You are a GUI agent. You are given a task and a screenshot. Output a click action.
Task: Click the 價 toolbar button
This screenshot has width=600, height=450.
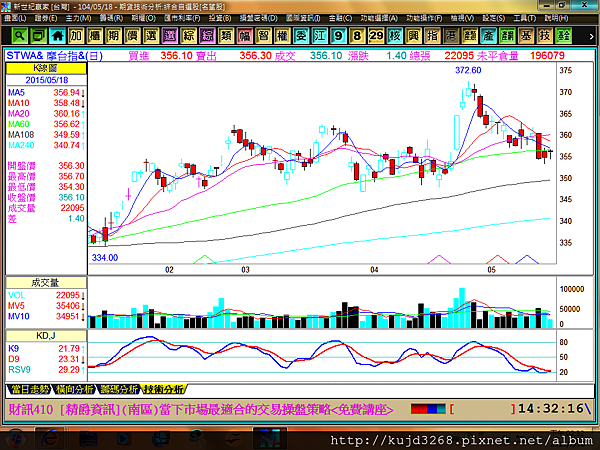132,36
